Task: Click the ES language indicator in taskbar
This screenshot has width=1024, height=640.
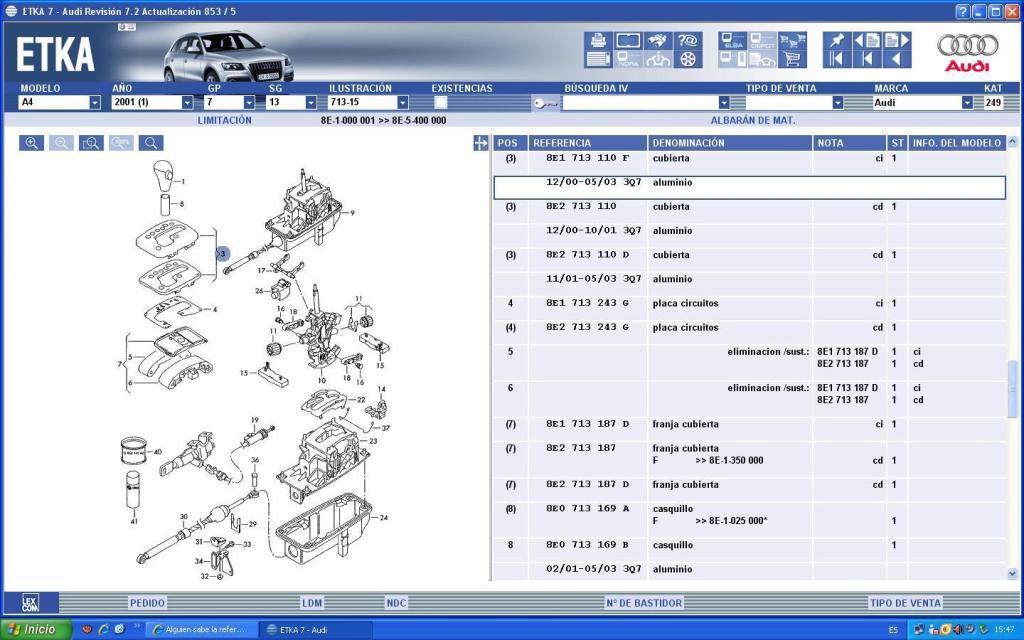Action: 893,630
